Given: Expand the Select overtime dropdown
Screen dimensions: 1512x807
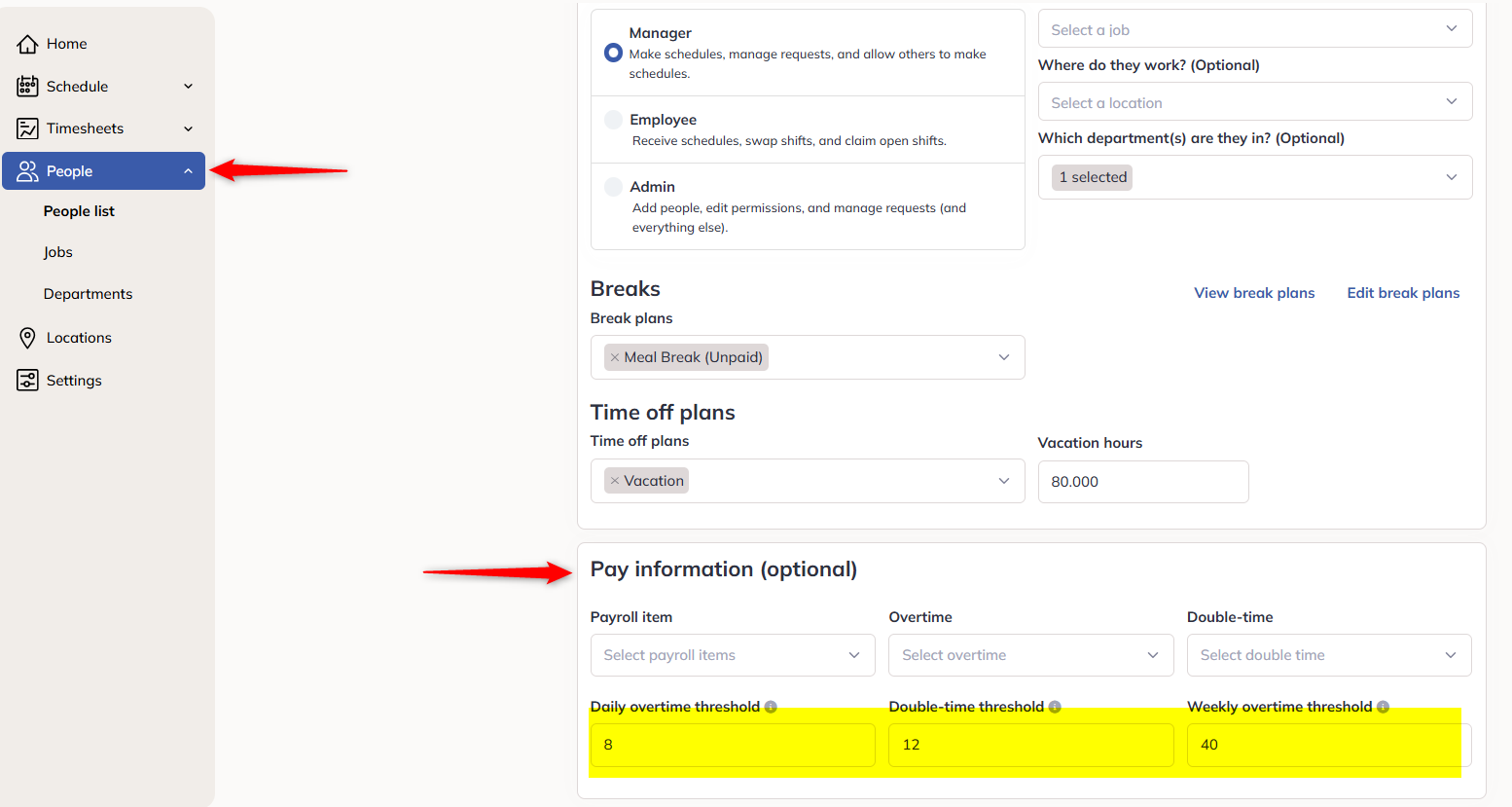Looking at the screenshot, I should [1030, 655].
